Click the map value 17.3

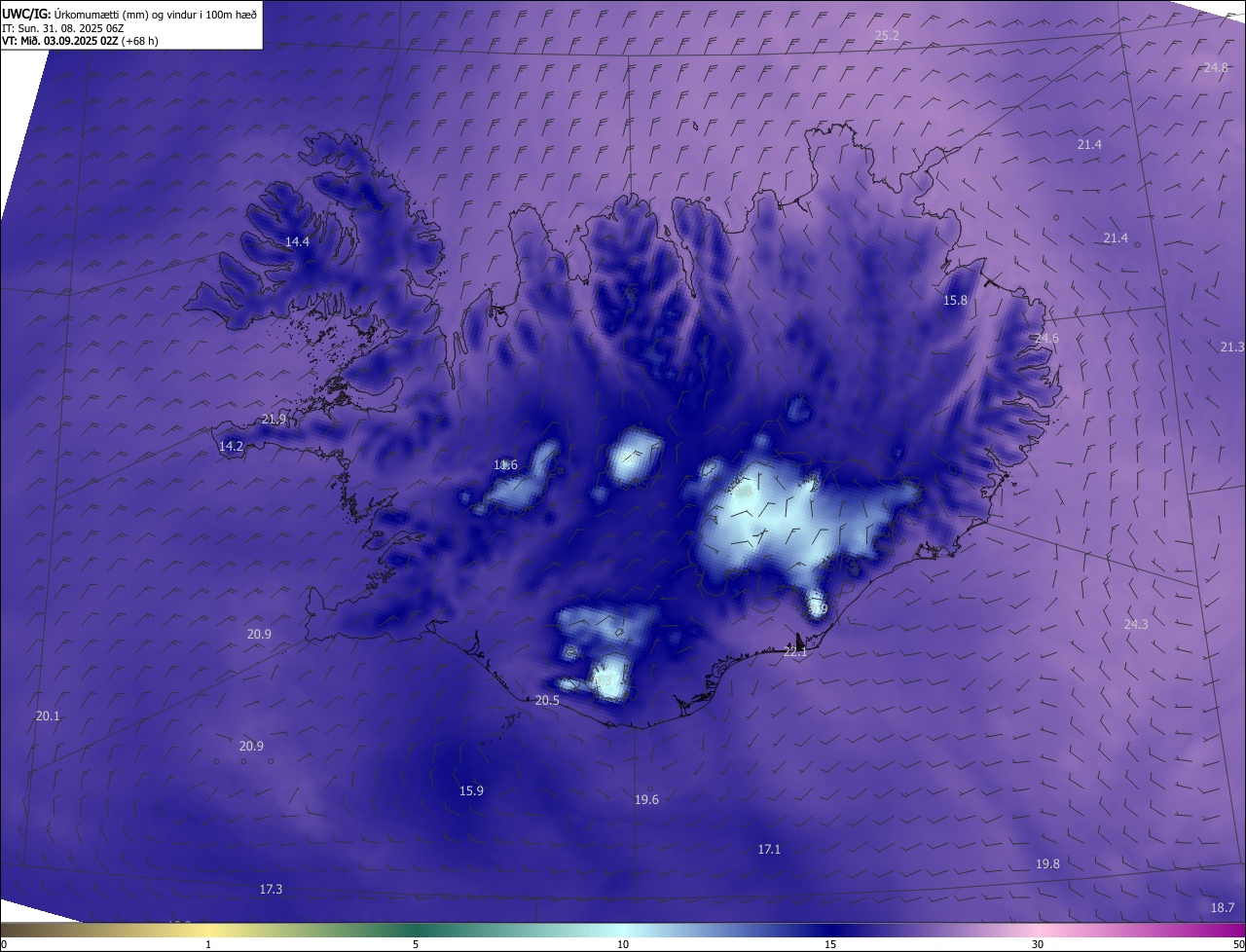click(x=271, y=889)
